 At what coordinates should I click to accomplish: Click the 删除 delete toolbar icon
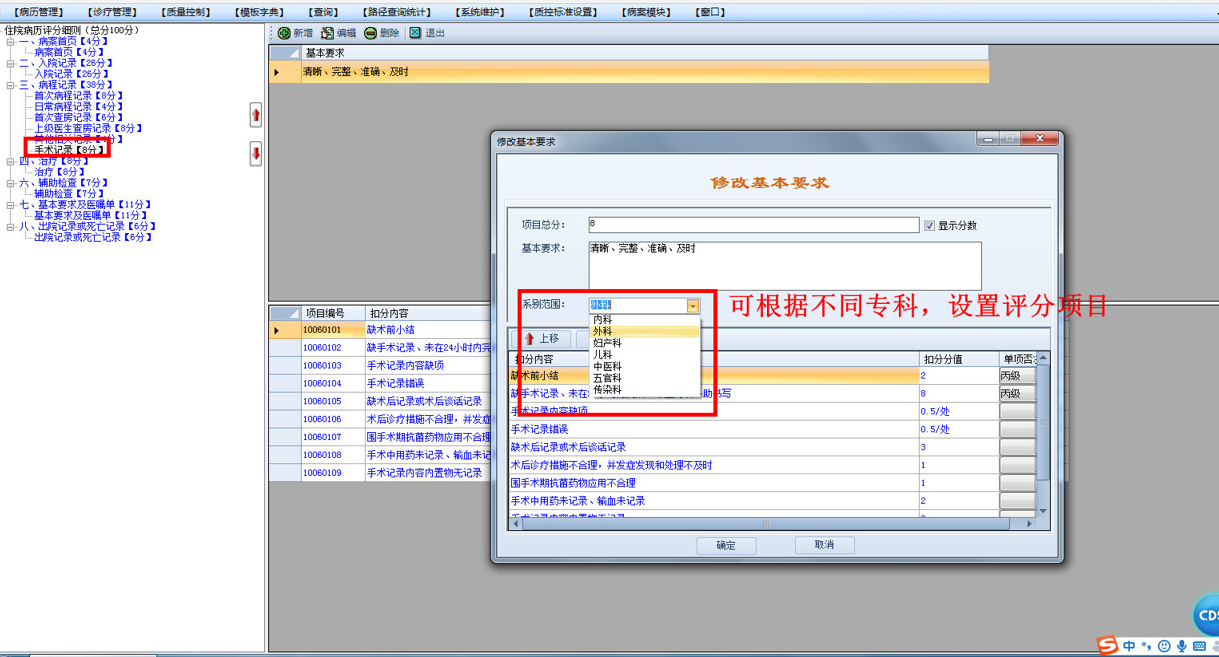(x=371, y=33)
